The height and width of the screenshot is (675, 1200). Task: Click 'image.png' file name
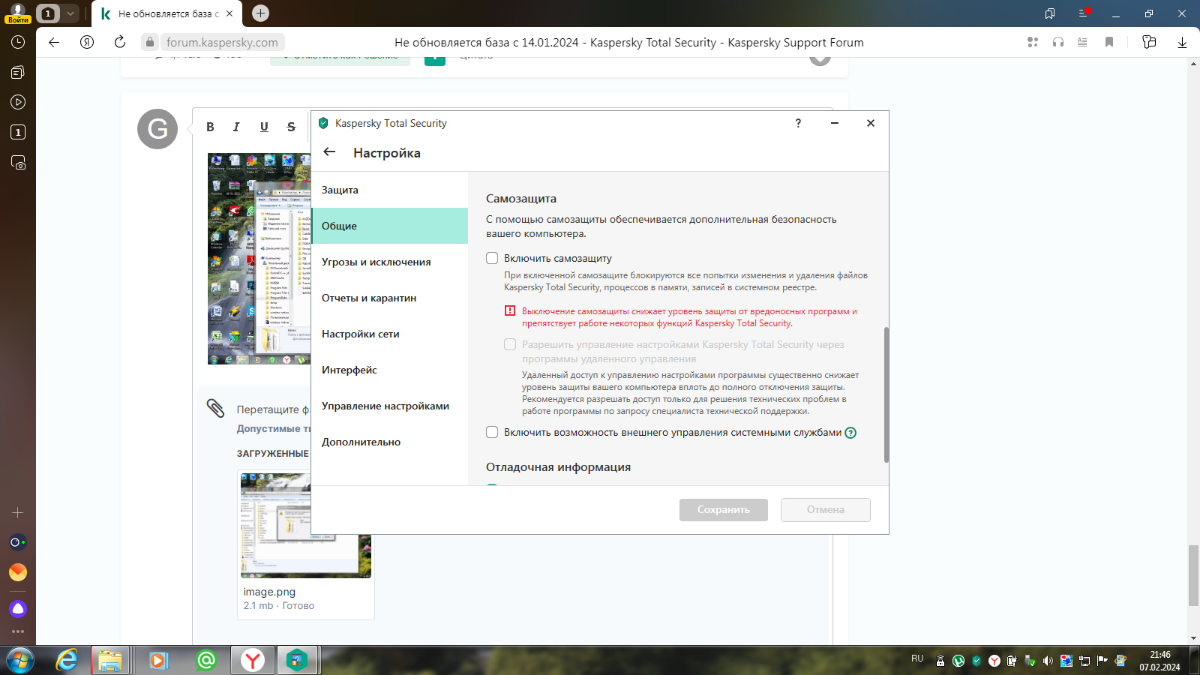tap(269, 592)
